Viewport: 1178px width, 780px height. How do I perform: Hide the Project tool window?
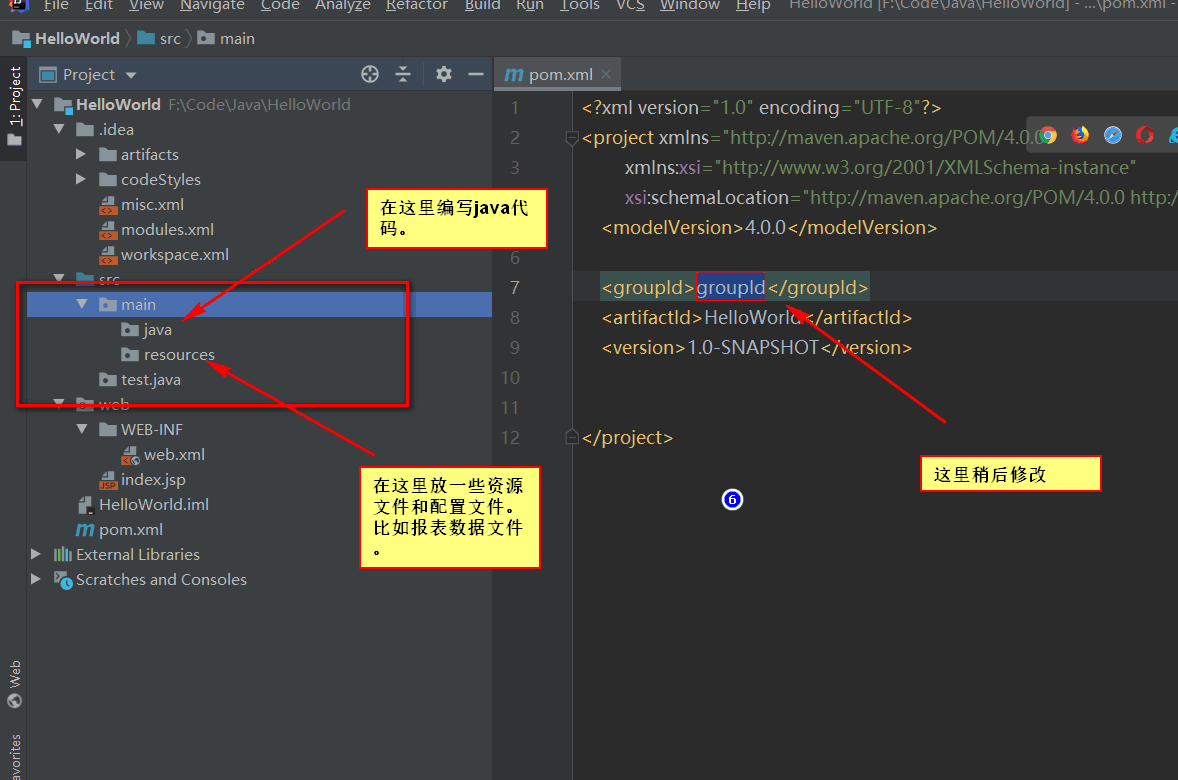[475, 73]
